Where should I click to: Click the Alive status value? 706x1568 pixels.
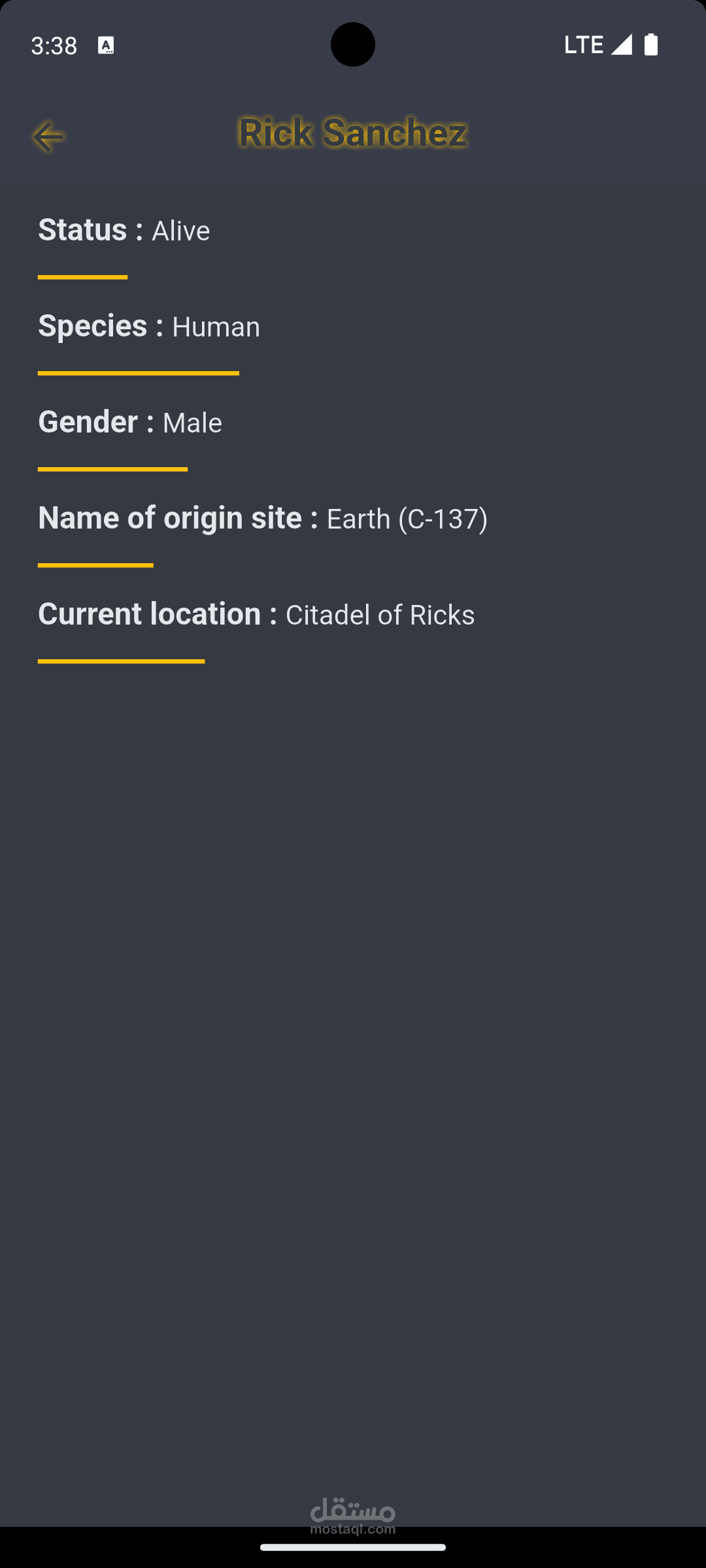(x=181, y=231)
